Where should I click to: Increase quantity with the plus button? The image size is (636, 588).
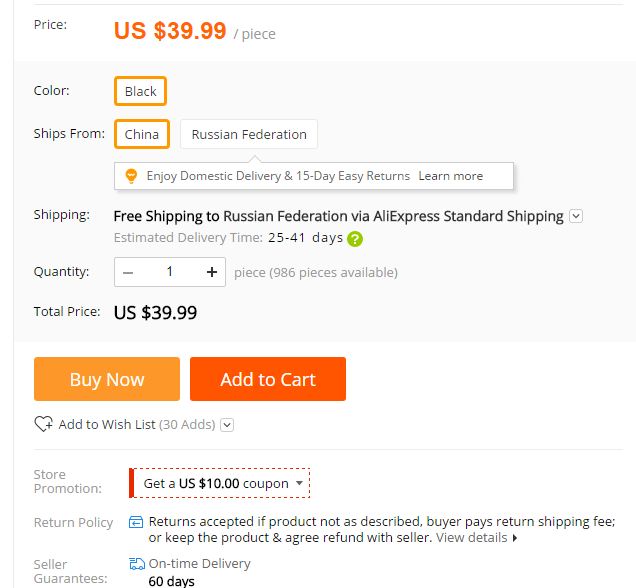[x=212, y=272]
